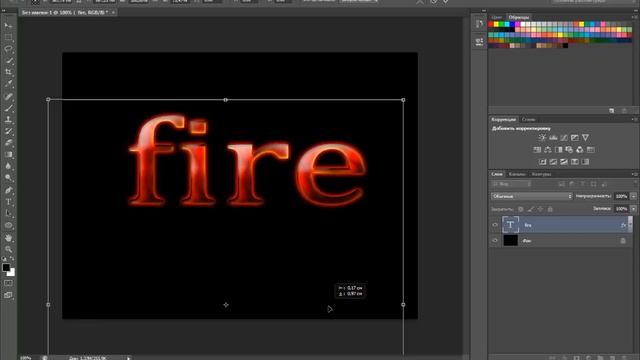Select the Zoom tool
The width and height of the screenshot is (640, 360).
(8, 249)
